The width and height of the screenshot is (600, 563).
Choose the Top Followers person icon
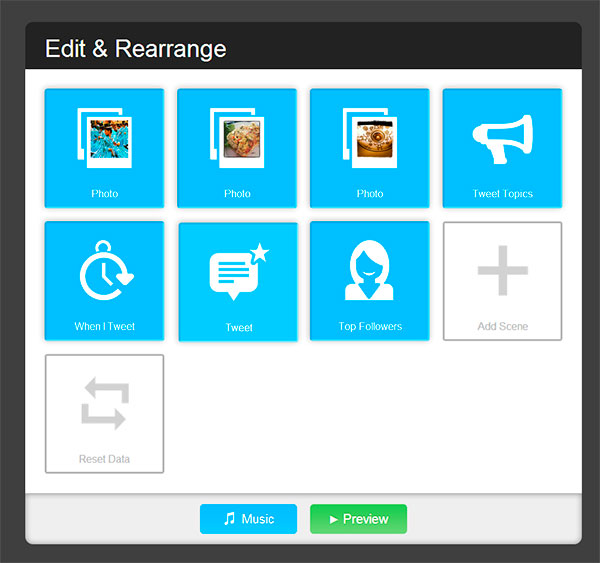[x=369, y=270]
